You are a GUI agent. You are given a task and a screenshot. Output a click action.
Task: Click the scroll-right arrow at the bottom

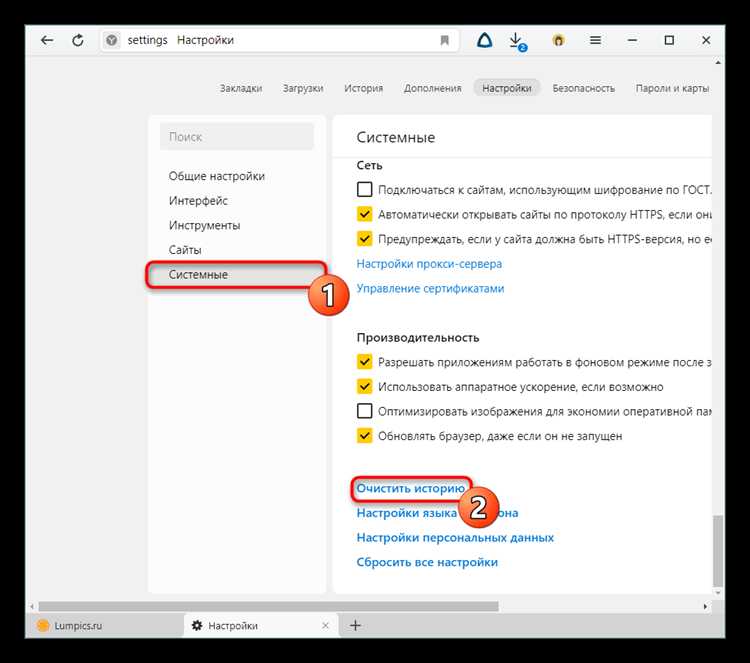pyautogui.click(x=705, y=607)
